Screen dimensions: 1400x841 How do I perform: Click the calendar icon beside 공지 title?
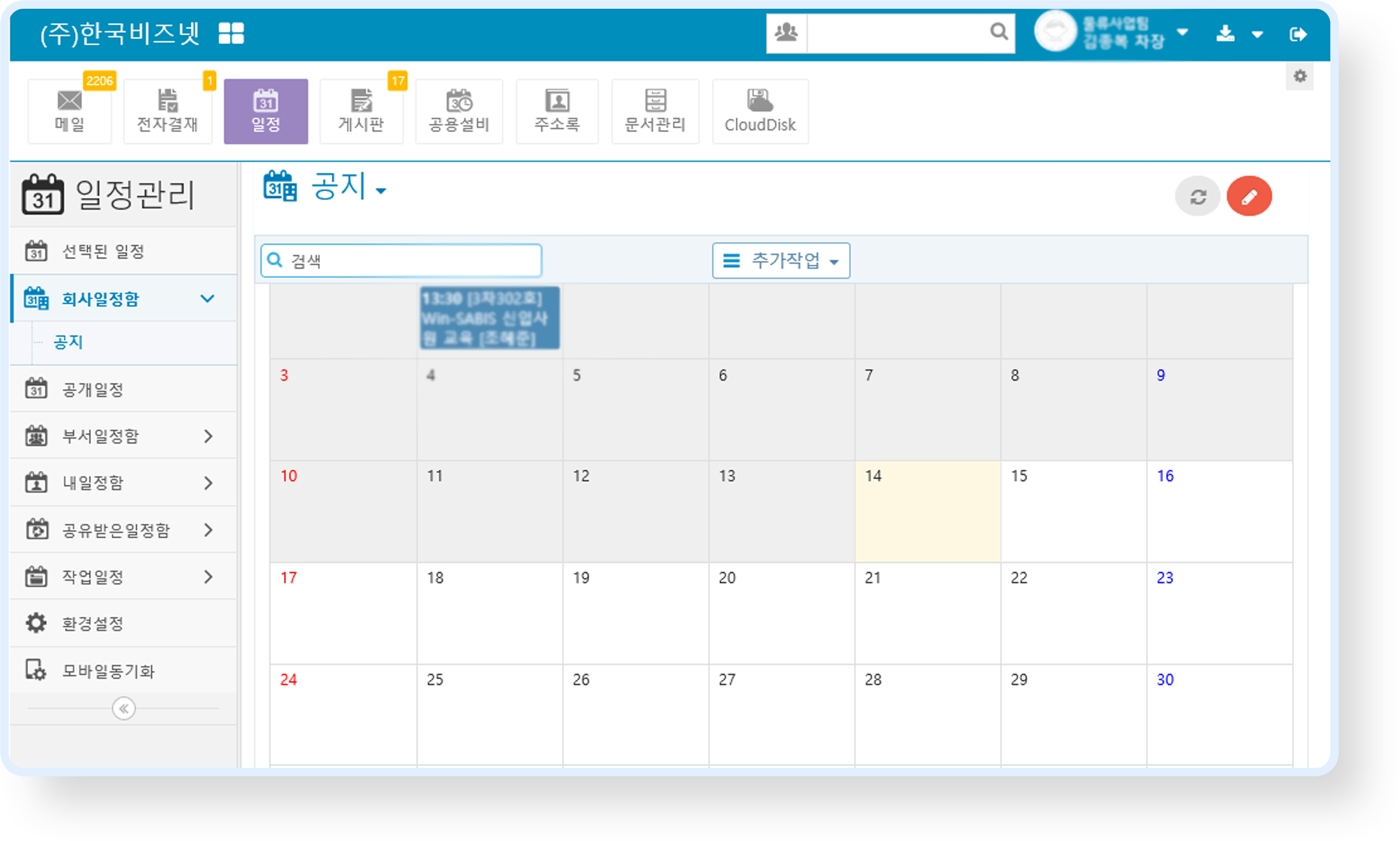[280, 186]
